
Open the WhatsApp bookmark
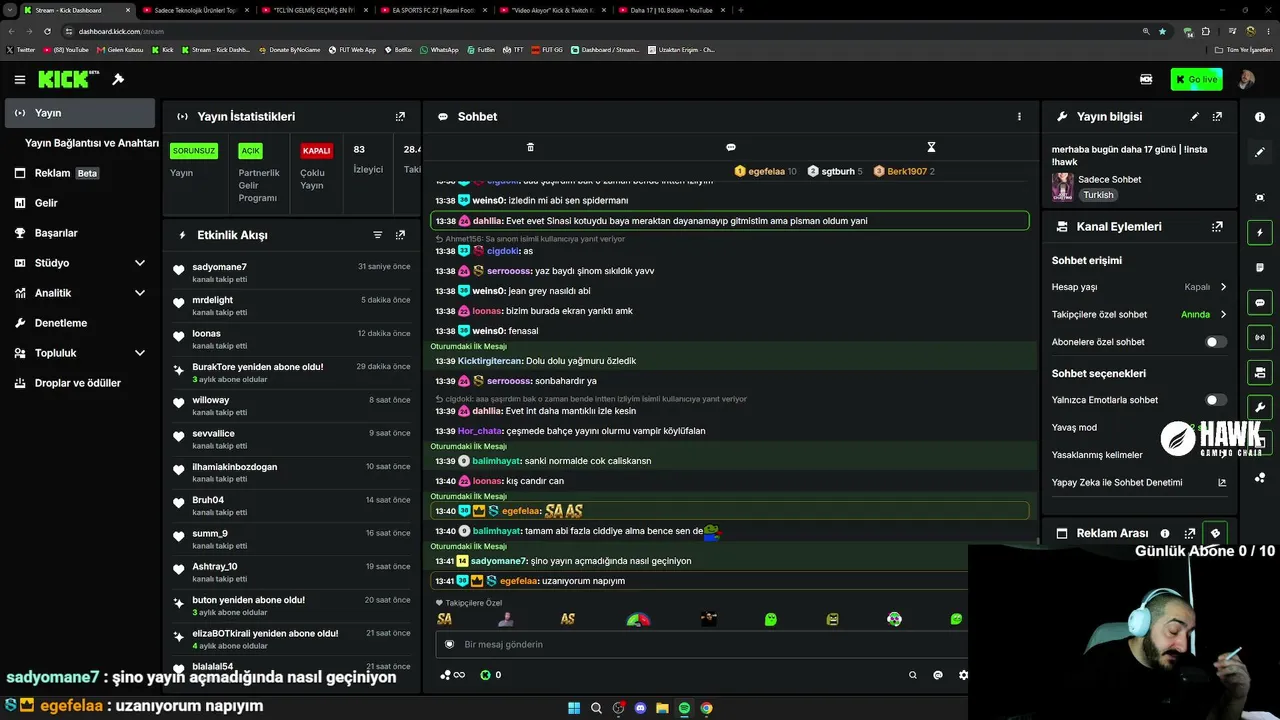pyautogui.click(x=439, y=49)
